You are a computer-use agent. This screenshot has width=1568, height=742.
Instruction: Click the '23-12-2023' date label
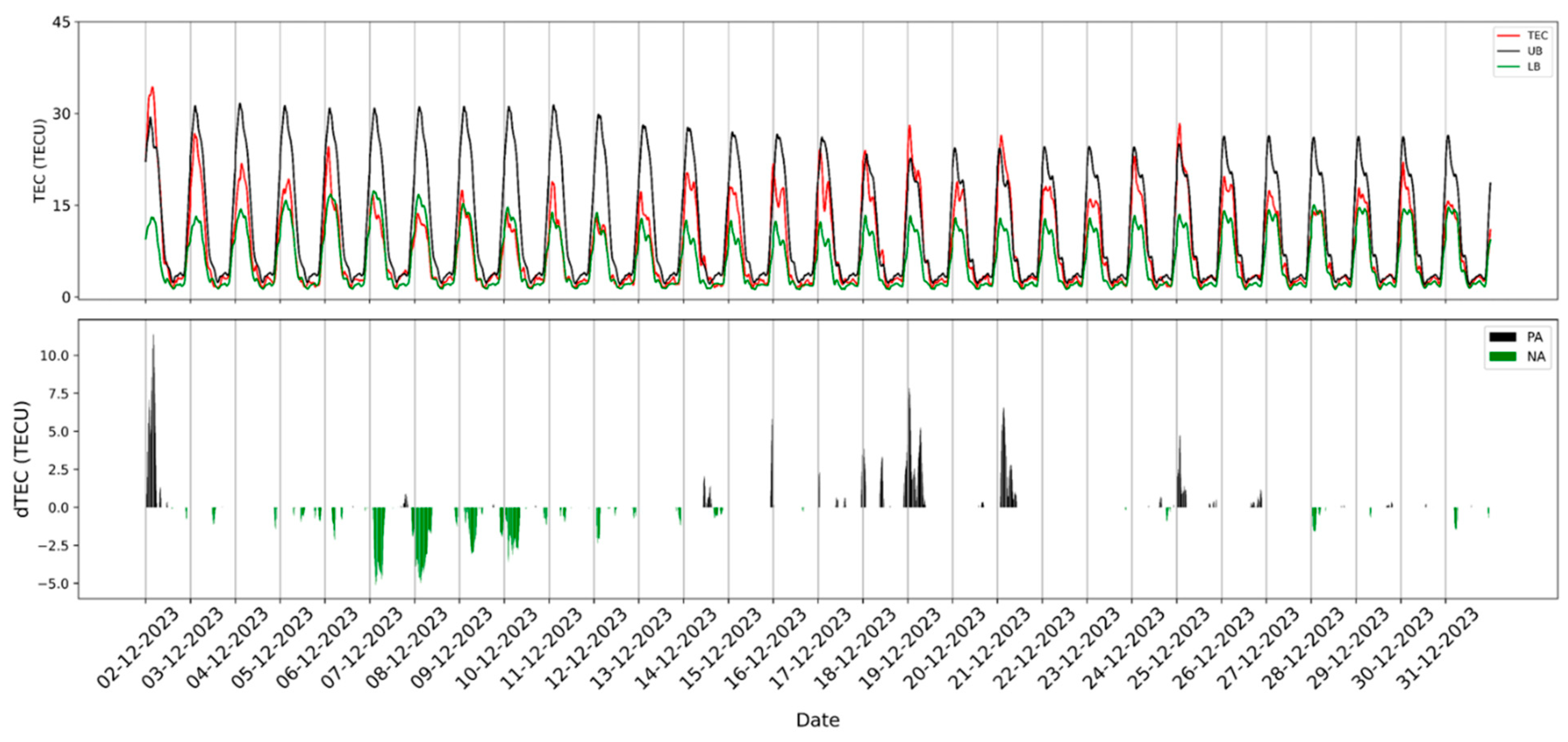1080,650
